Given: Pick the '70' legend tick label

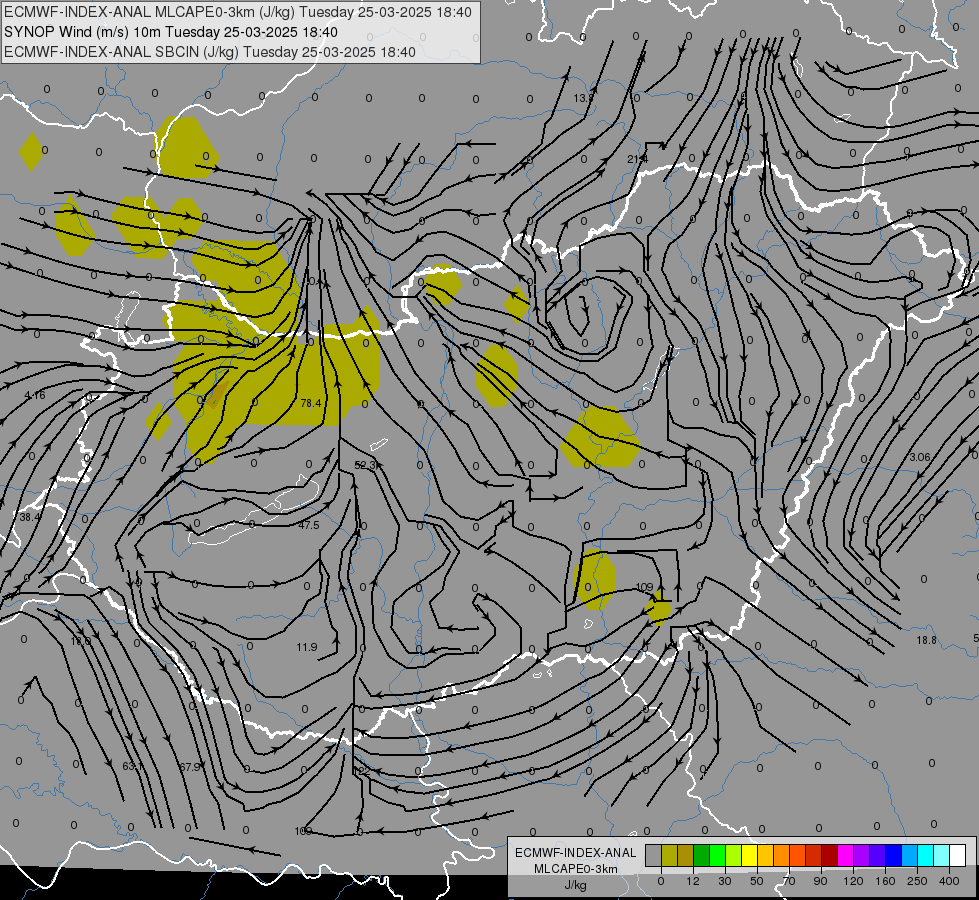Looking at the screenshot, I should pyautogui.click(x=789, y=881).
